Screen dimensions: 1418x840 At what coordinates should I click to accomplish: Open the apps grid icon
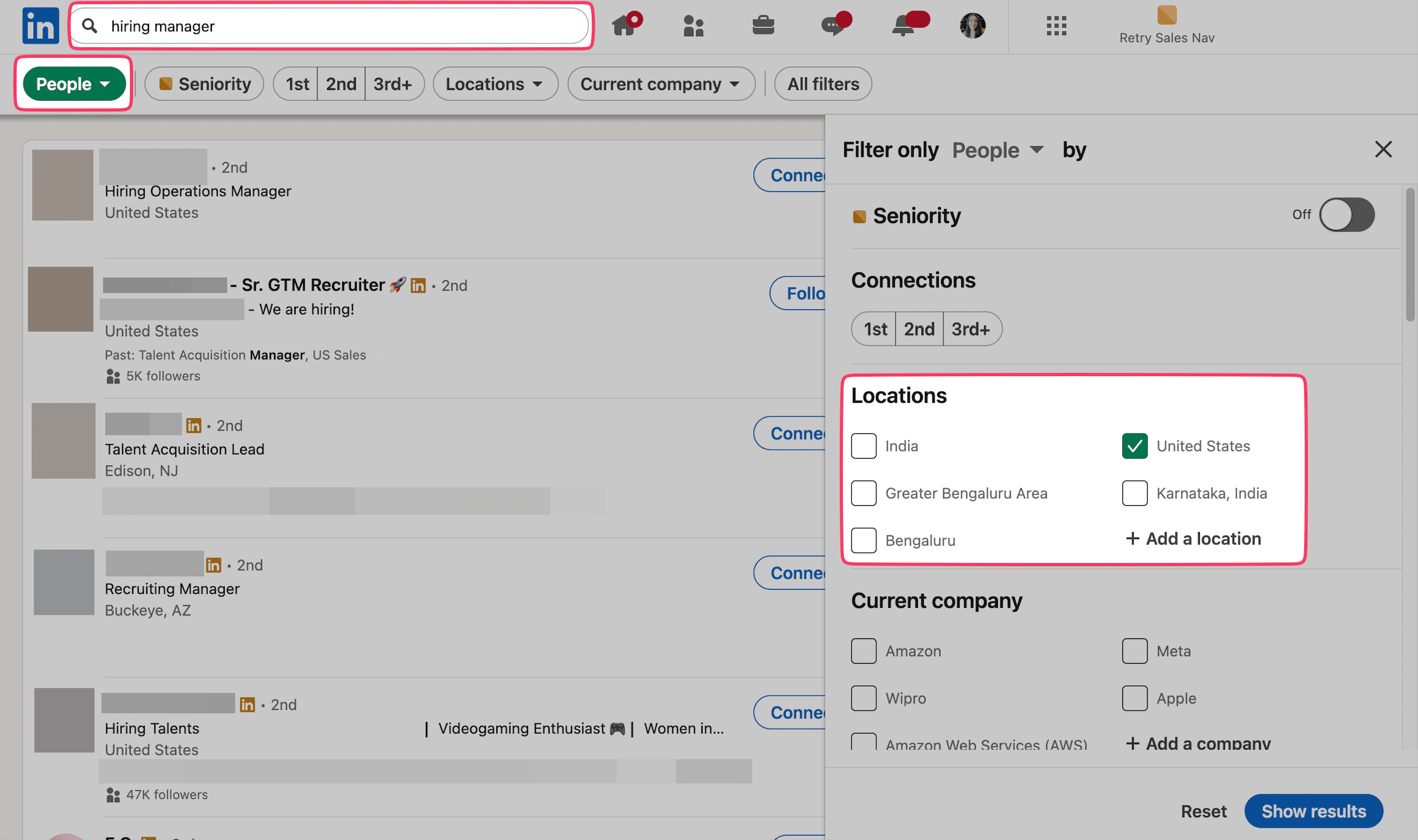[x=1056, y=26]
